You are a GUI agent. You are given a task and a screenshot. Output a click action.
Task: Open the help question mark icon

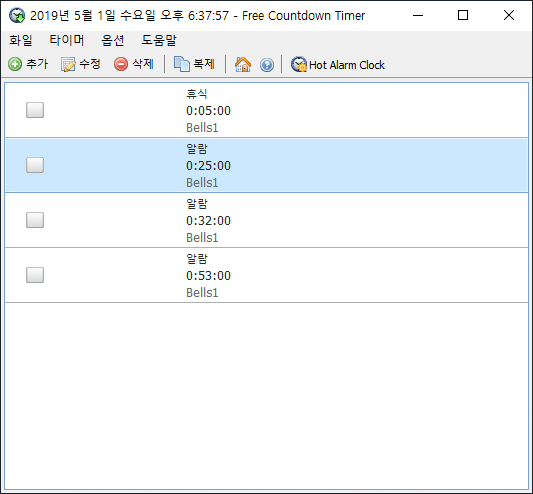point(267,65)
